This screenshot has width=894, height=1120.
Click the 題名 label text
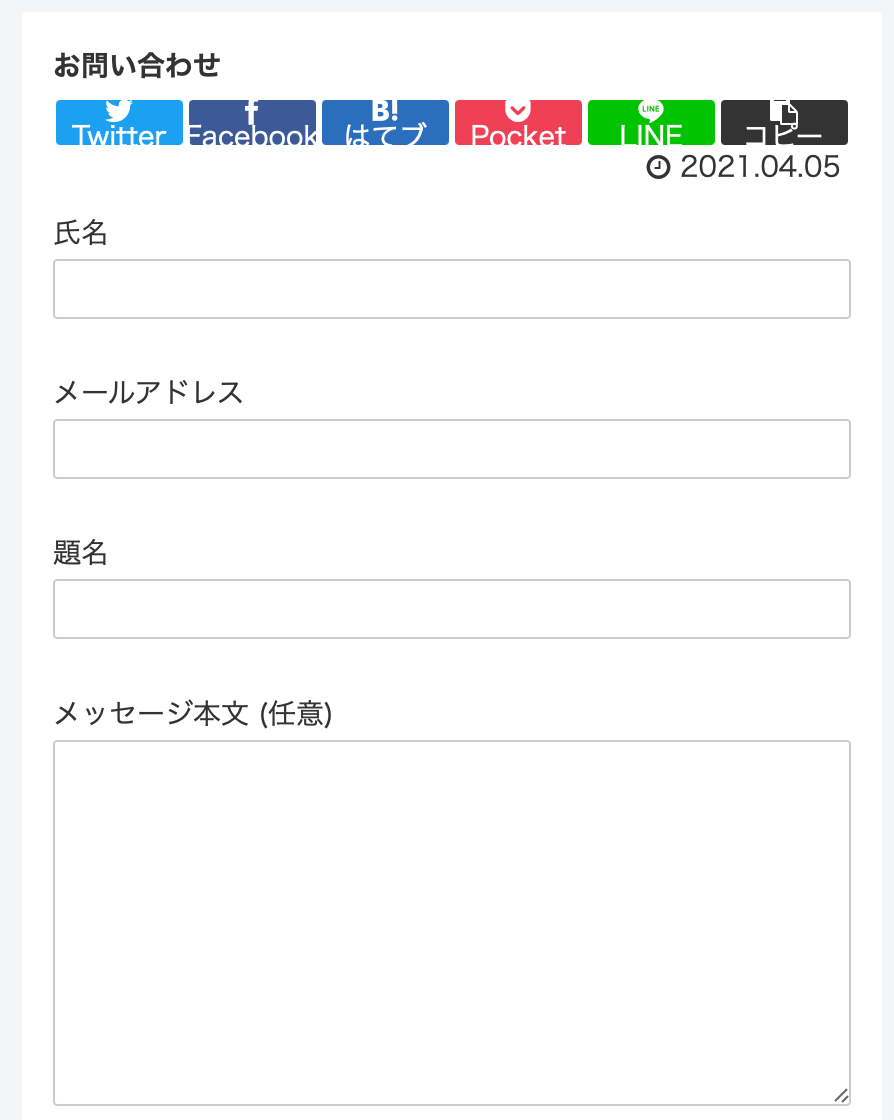click(80, 553)
